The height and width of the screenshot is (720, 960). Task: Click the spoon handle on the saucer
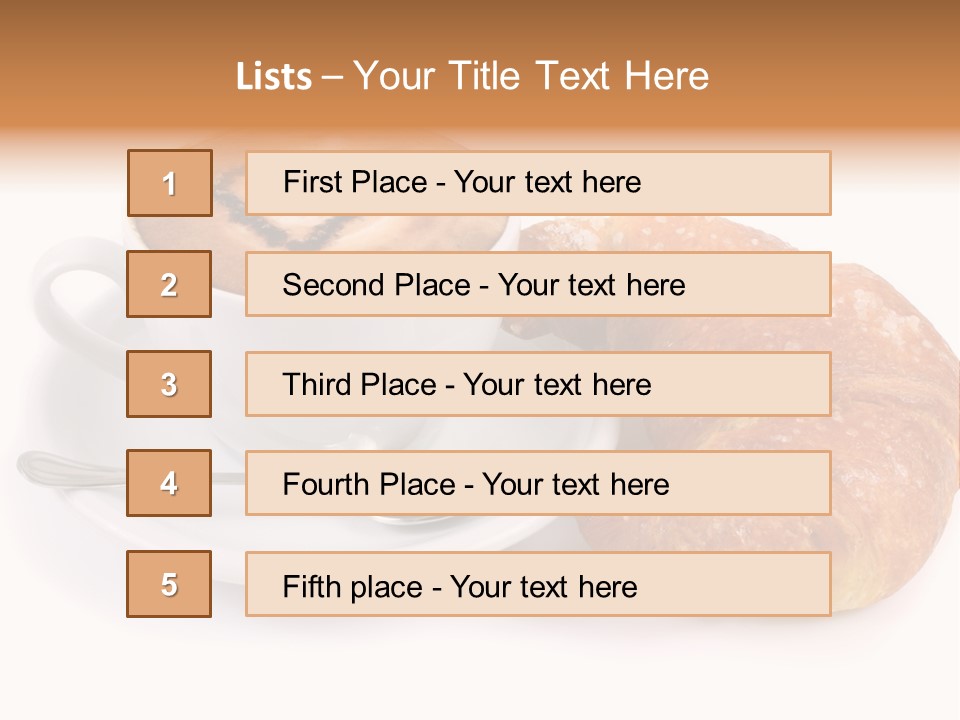pos(60,468)
